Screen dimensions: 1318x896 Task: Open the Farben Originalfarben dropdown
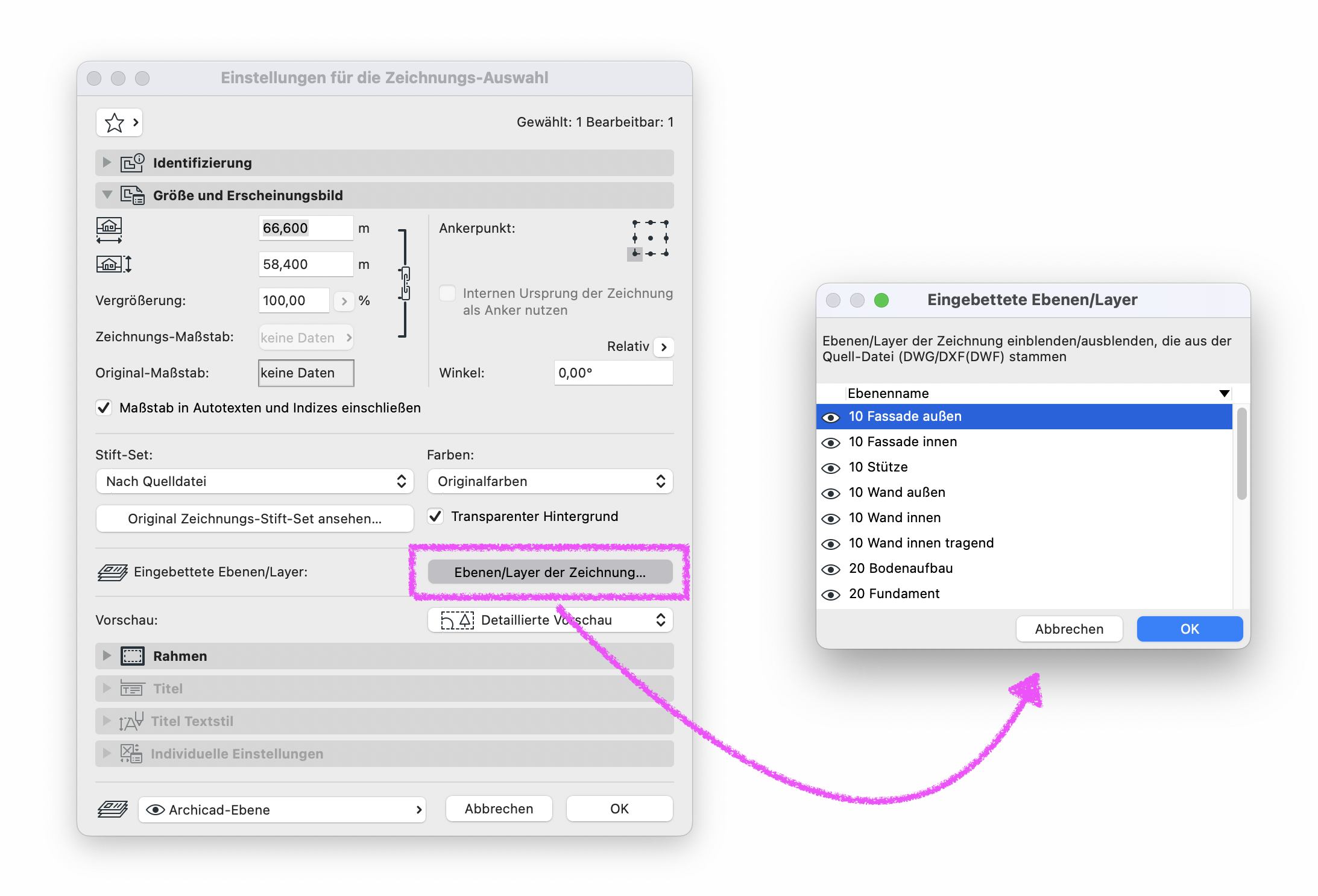coord(550,481)
